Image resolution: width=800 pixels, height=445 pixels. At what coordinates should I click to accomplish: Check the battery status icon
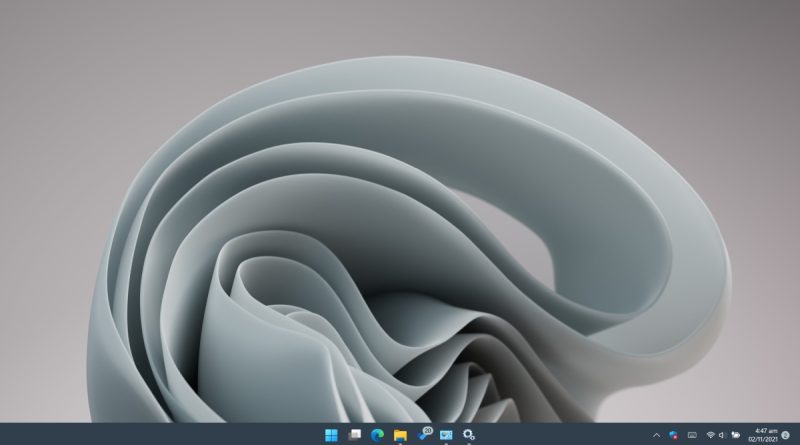coord(735,435)
